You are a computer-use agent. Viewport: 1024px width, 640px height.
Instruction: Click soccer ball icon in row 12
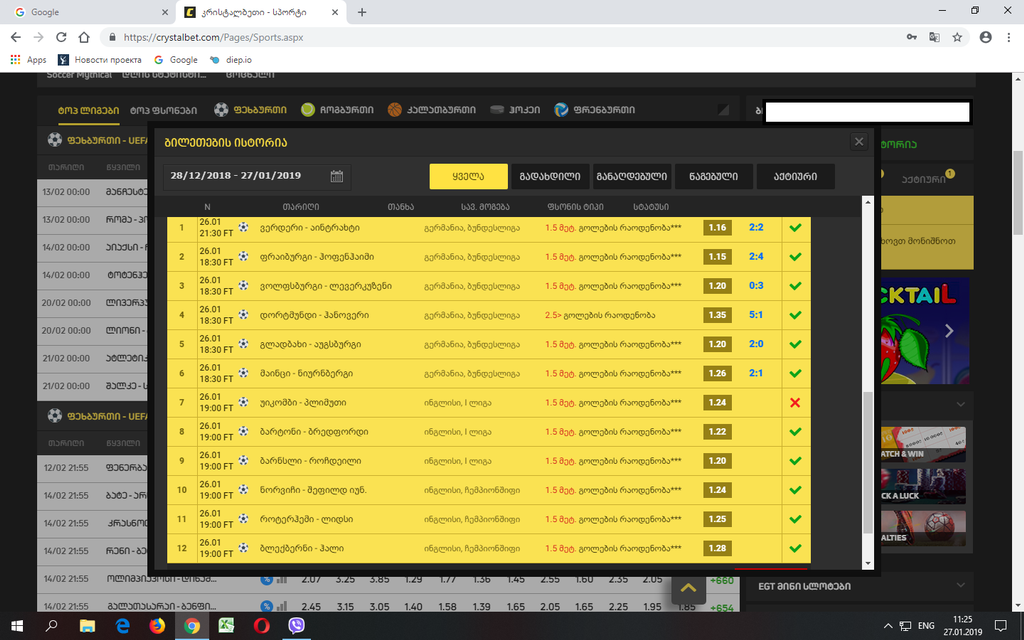[244, 548]
